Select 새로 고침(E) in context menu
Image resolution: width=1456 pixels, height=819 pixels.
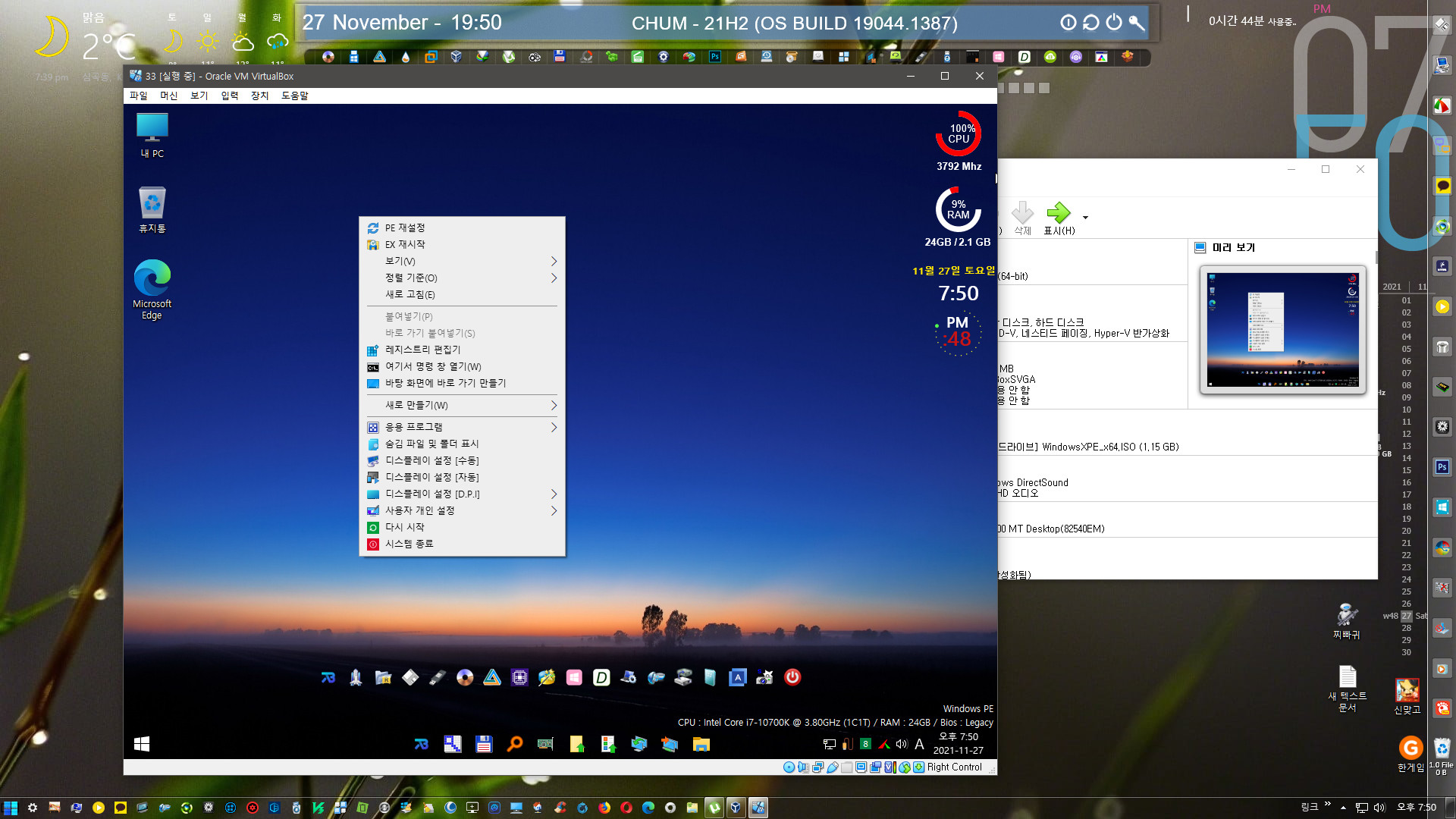coord(462,294)
